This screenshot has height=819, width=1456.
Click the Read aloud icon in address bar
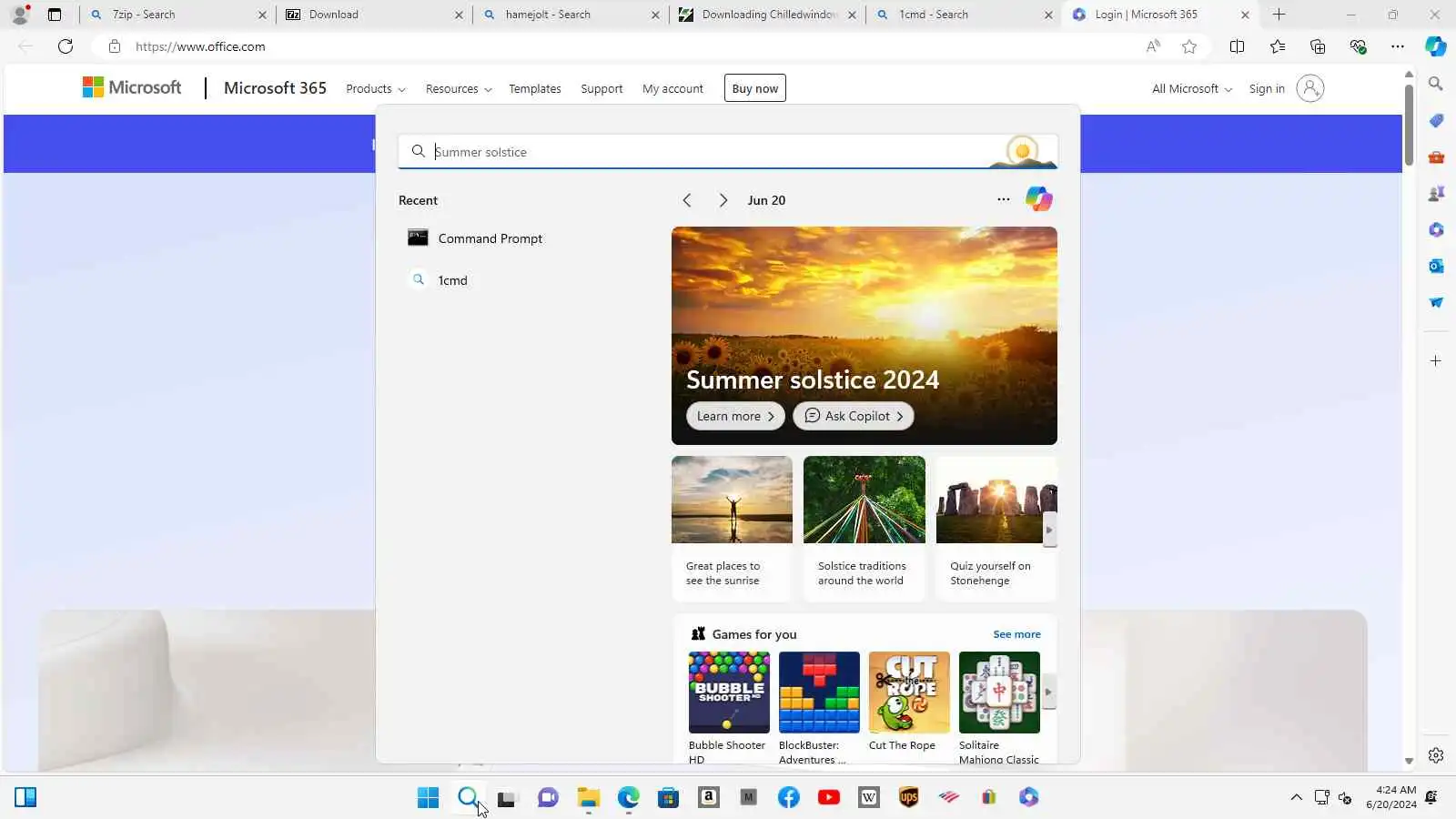[1153, 46]
